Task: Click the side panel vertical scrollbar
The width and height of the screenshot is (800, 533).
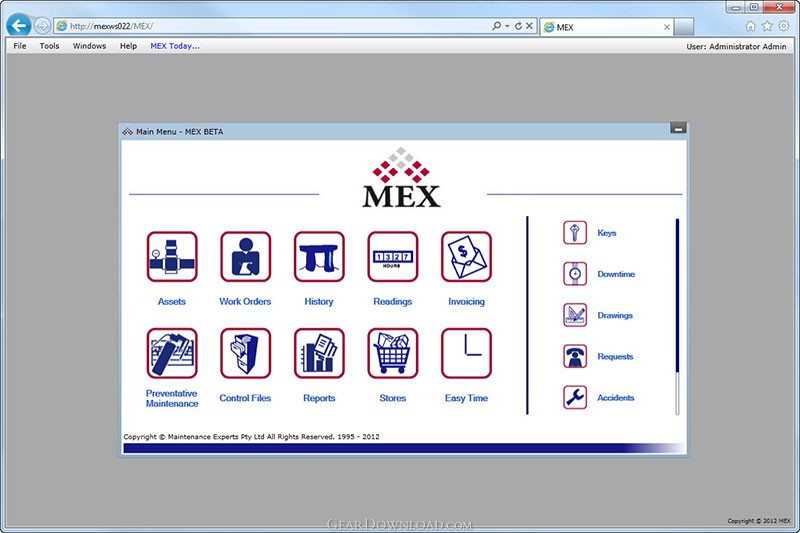Action: (x=677, y=316)
